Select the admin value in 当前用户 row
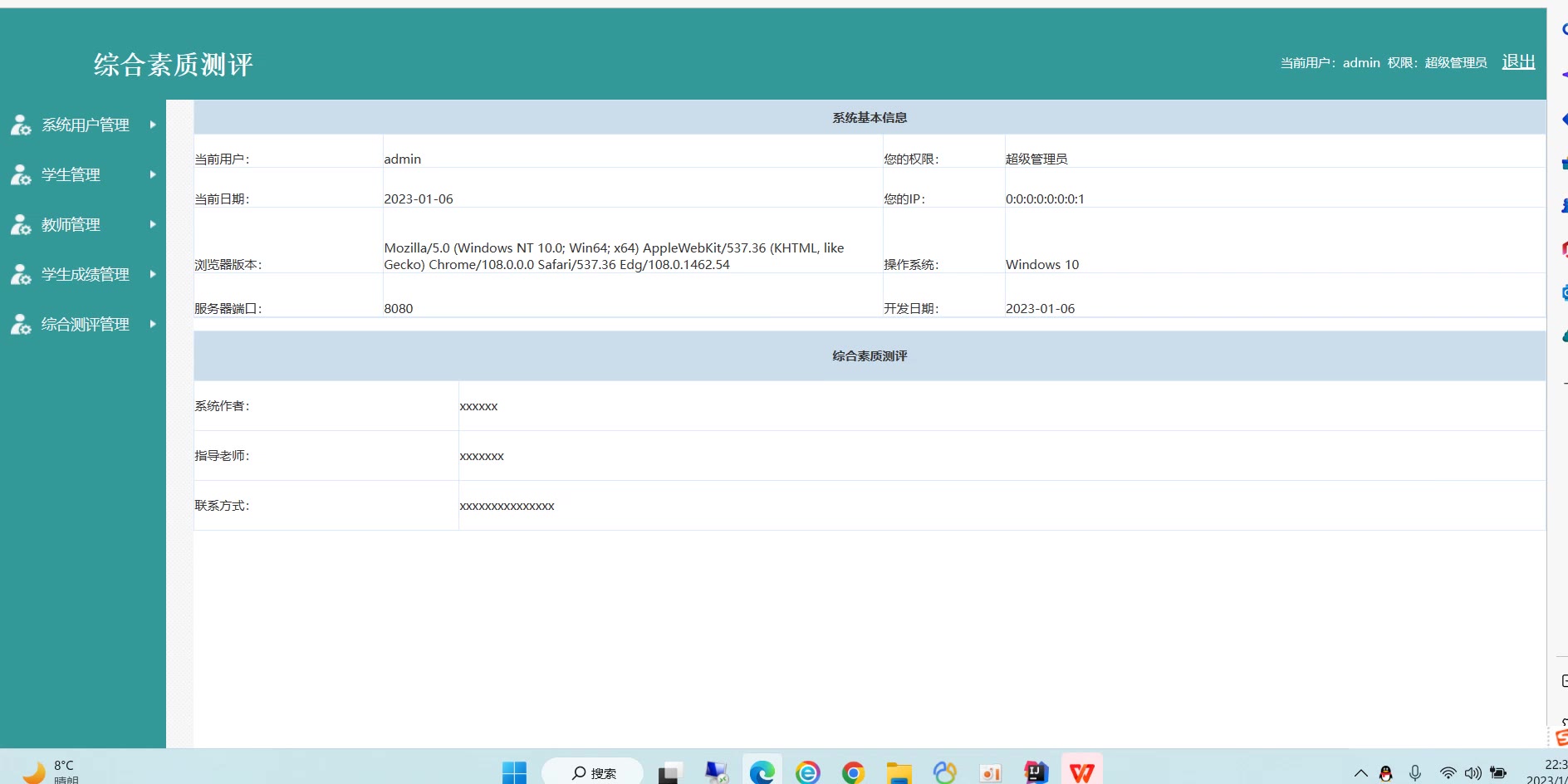This screenshot has height=784, width=1568. 402,159
